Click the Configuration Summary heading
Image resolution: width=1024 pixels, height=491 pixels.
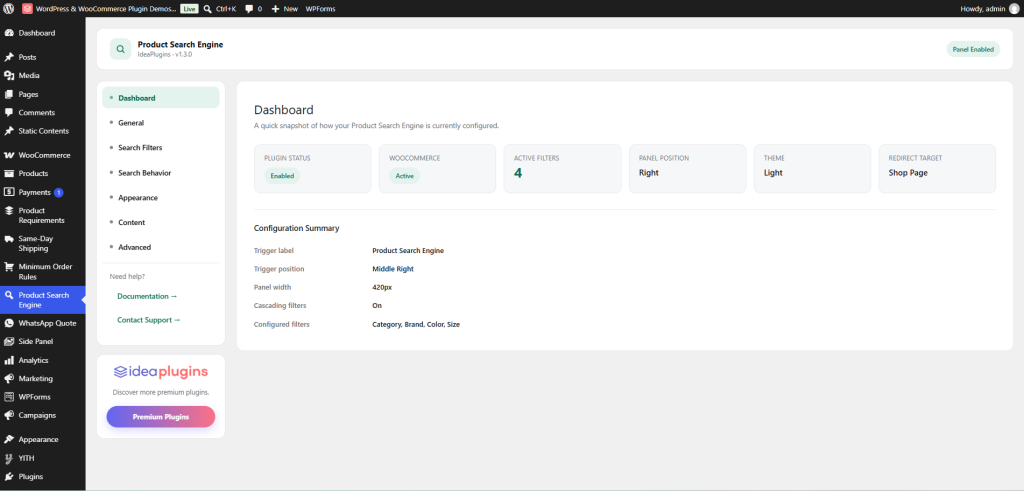coord(296,229)
